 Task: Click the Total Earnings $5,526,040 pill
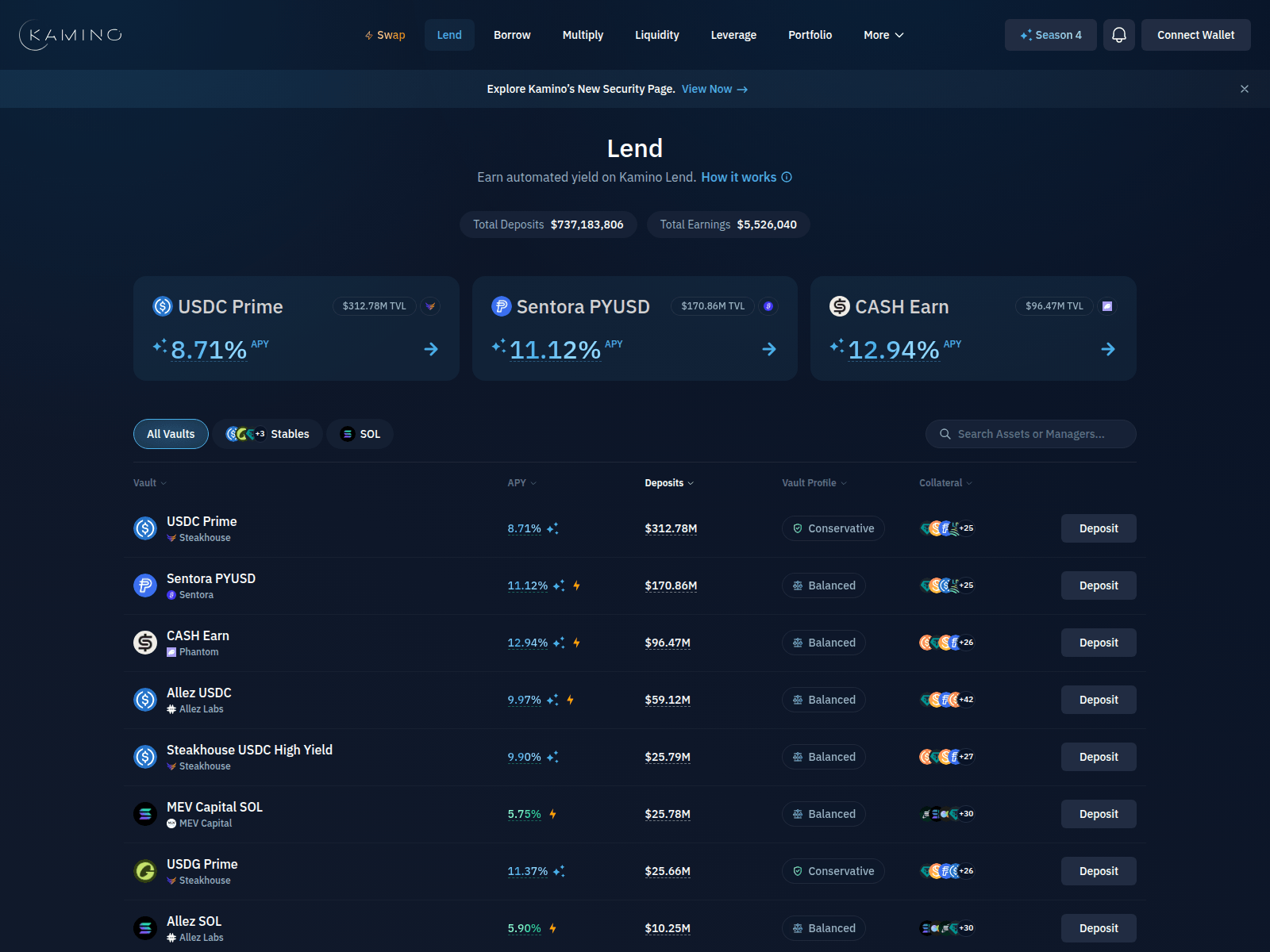click(729, 225)
